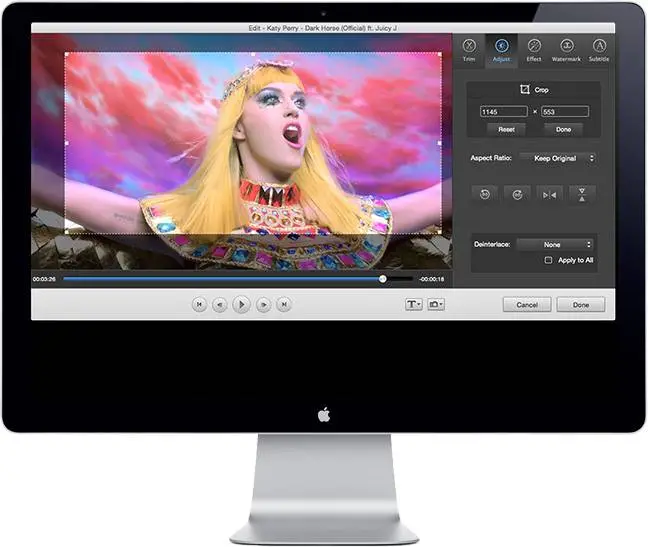Jump to the end of the video
The image size is (648, 547).
point(284,304)
